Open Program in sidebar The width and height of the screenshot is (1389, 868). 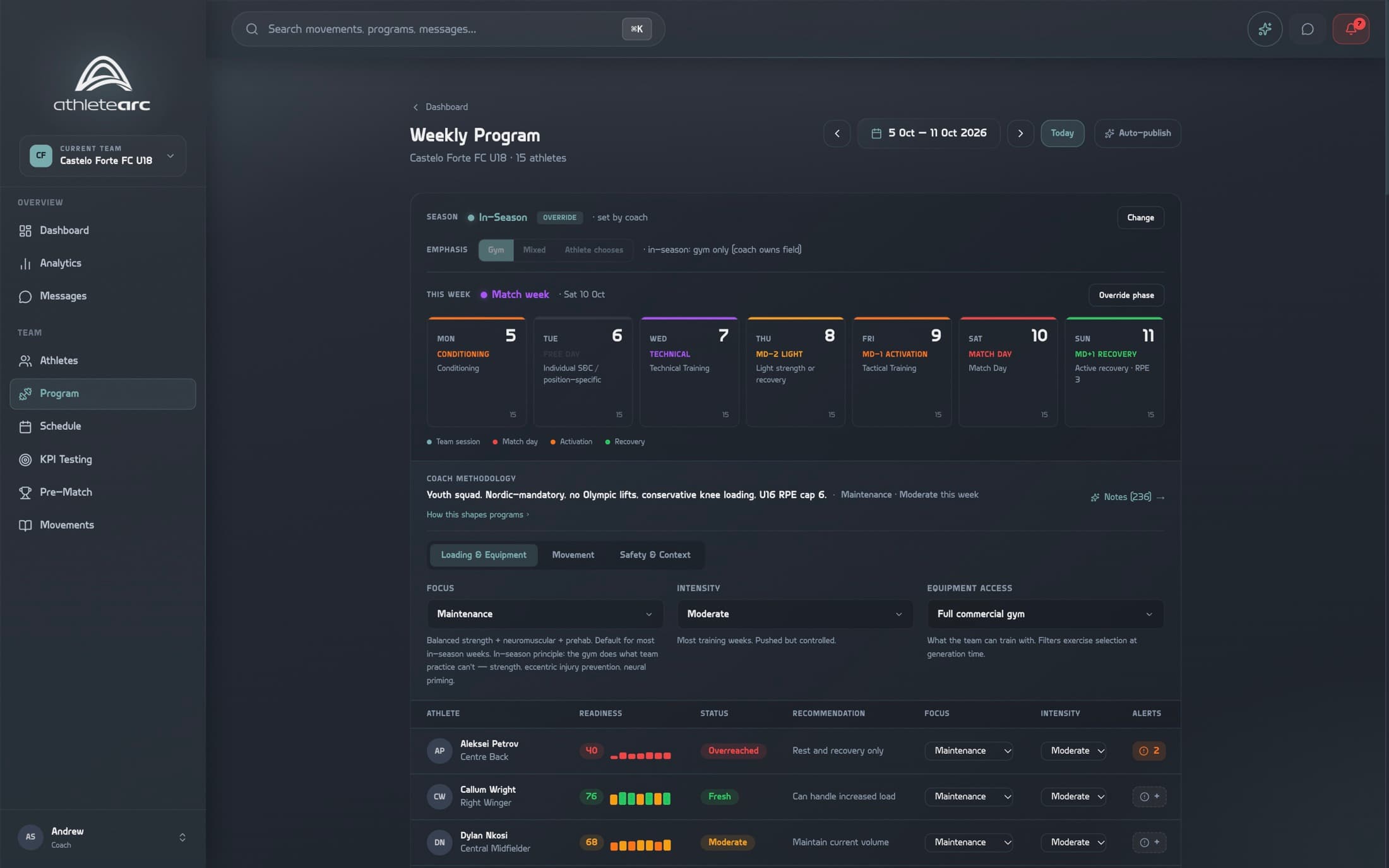coord(102,394)
